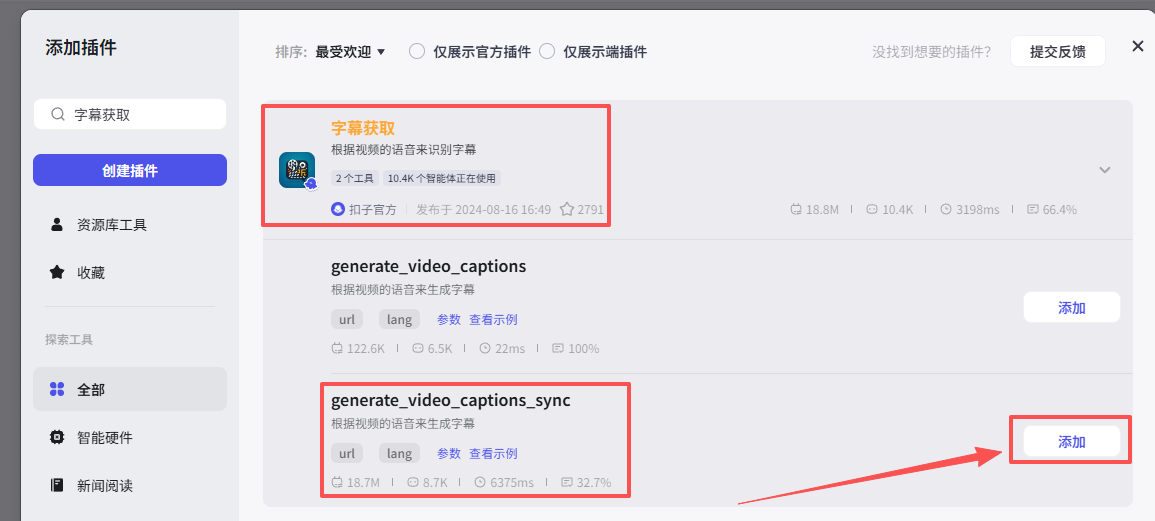This screenshot has width=1155, height=521.
Task: Click the 智能硬件 chip icon
Action: click(57, 437)
